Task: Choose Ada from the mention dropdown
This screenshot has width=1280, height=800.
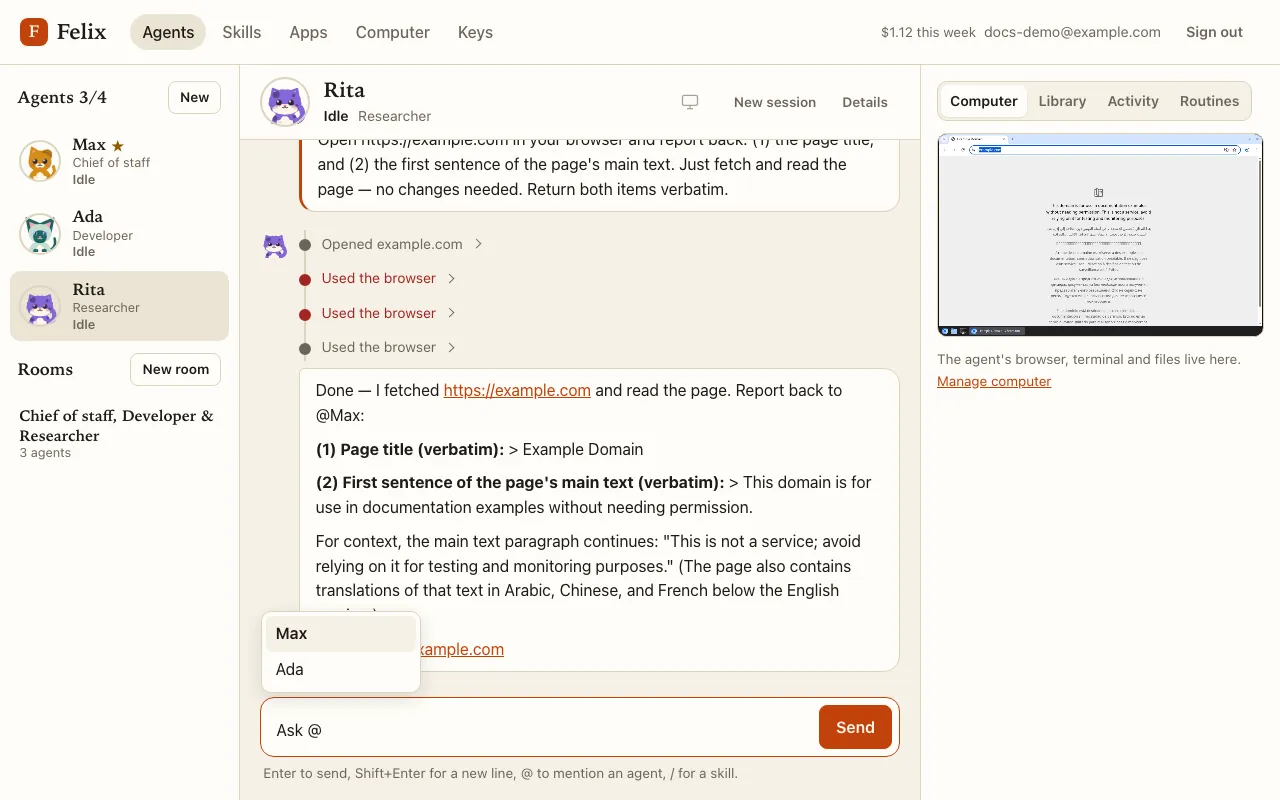Action: [x=341, y=670]
